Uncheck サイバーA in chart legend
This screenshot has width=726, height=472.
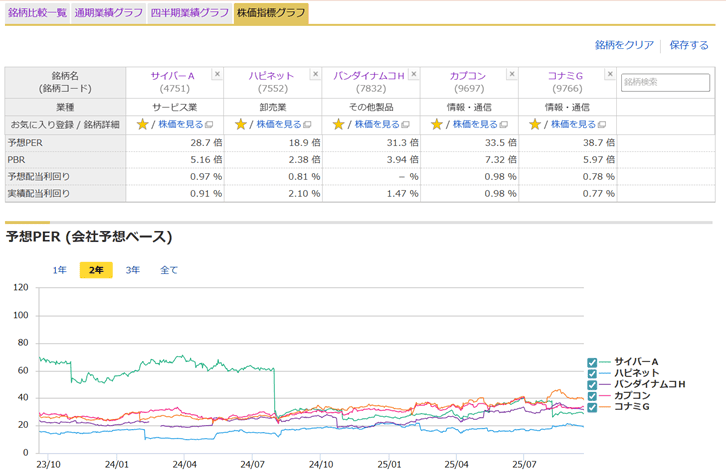point(593,362)
